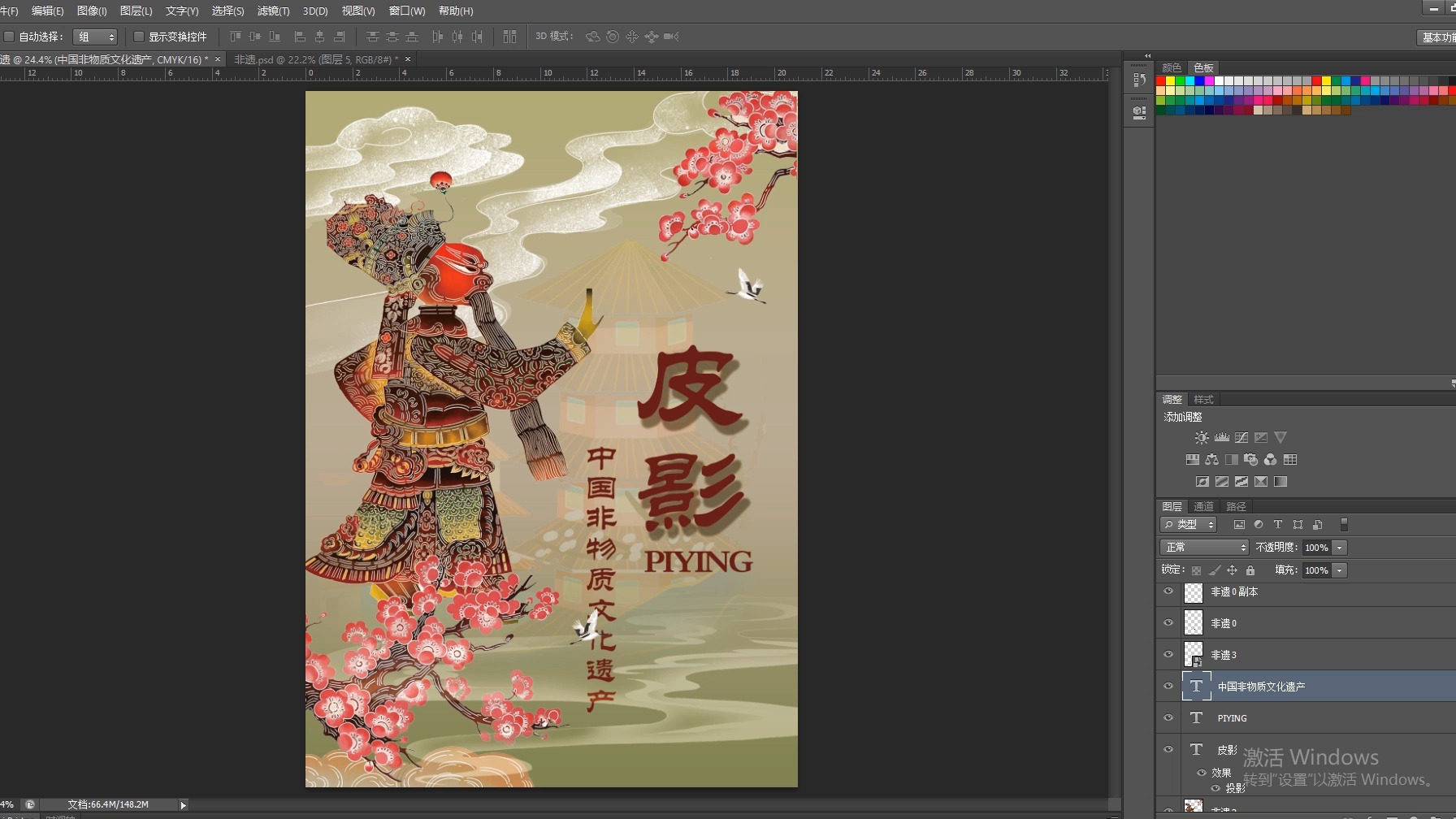This screenshot has height=819, width=1456.
Task: Hide the 非遗0 layer
Action: point(1168,623)
